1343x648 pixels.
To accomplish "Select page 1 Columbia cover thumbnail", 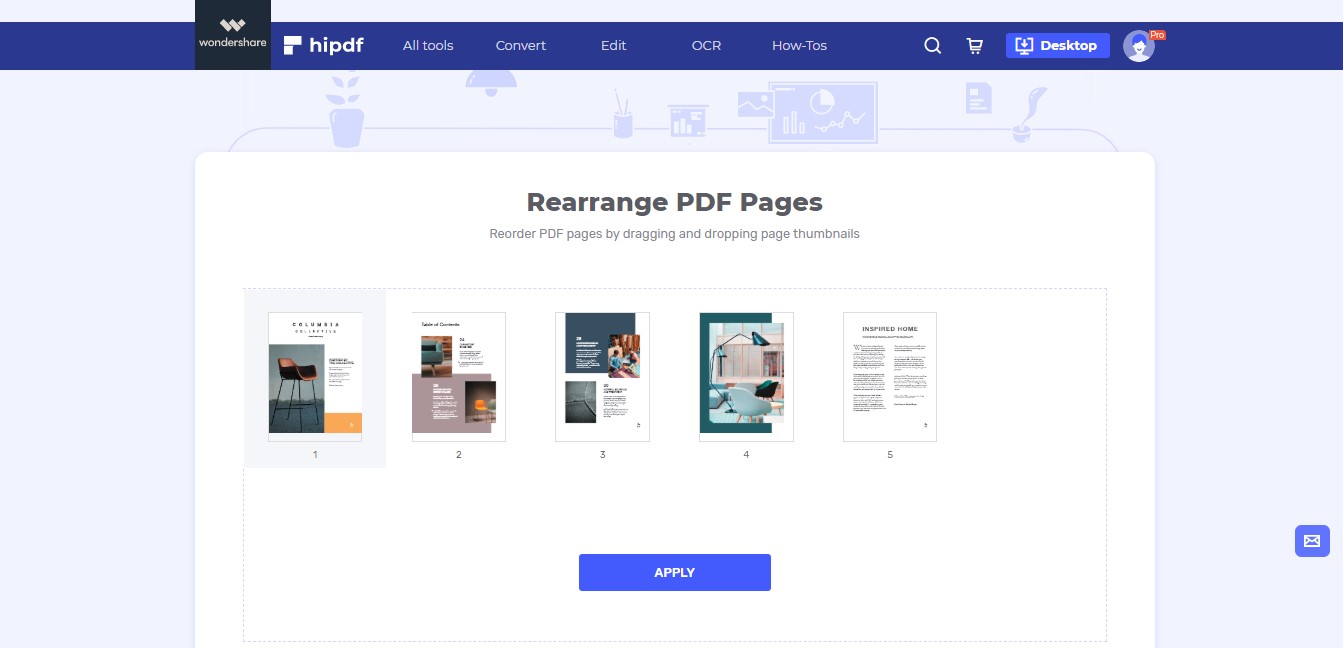I will (315, 377).
